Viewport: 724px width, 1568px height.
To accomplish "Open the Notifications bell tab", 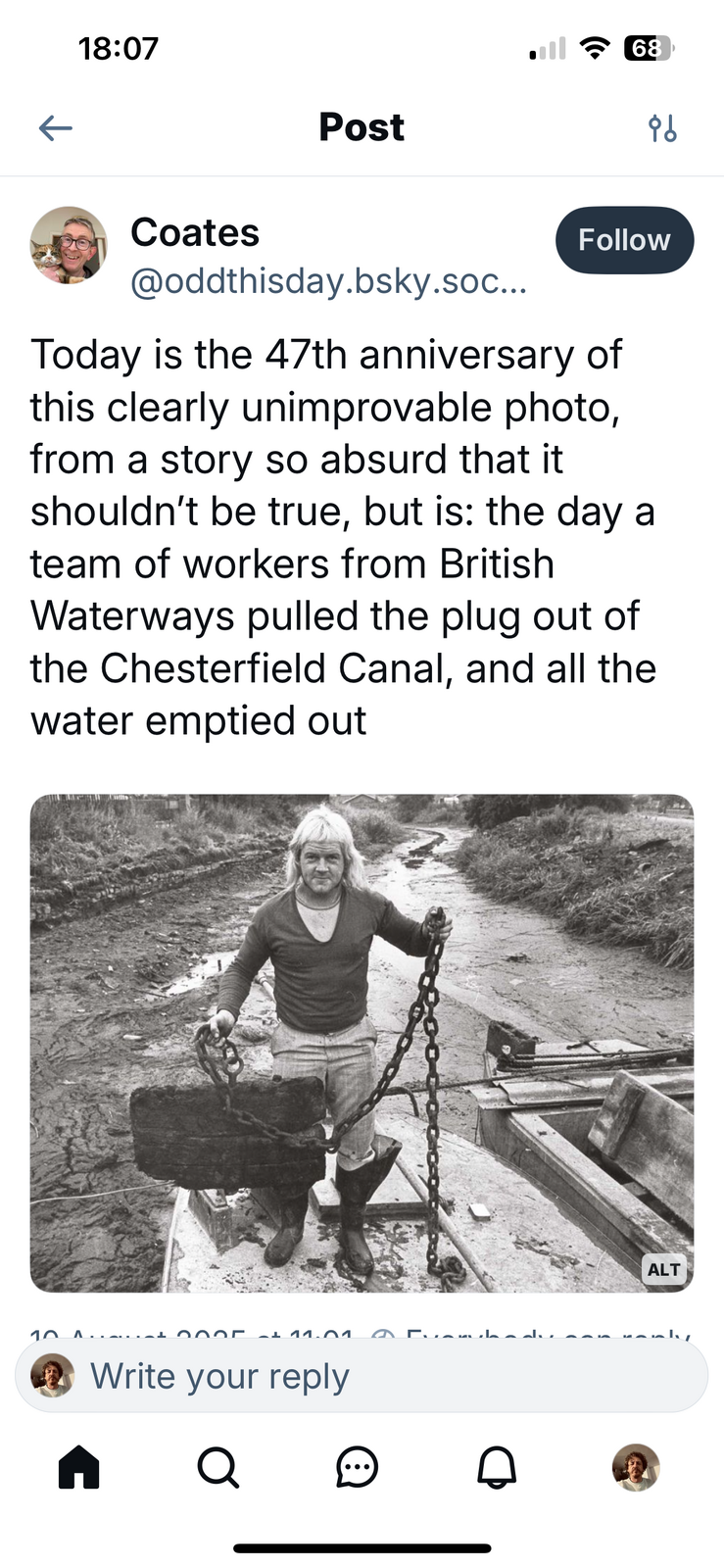I will (497, 1467).
